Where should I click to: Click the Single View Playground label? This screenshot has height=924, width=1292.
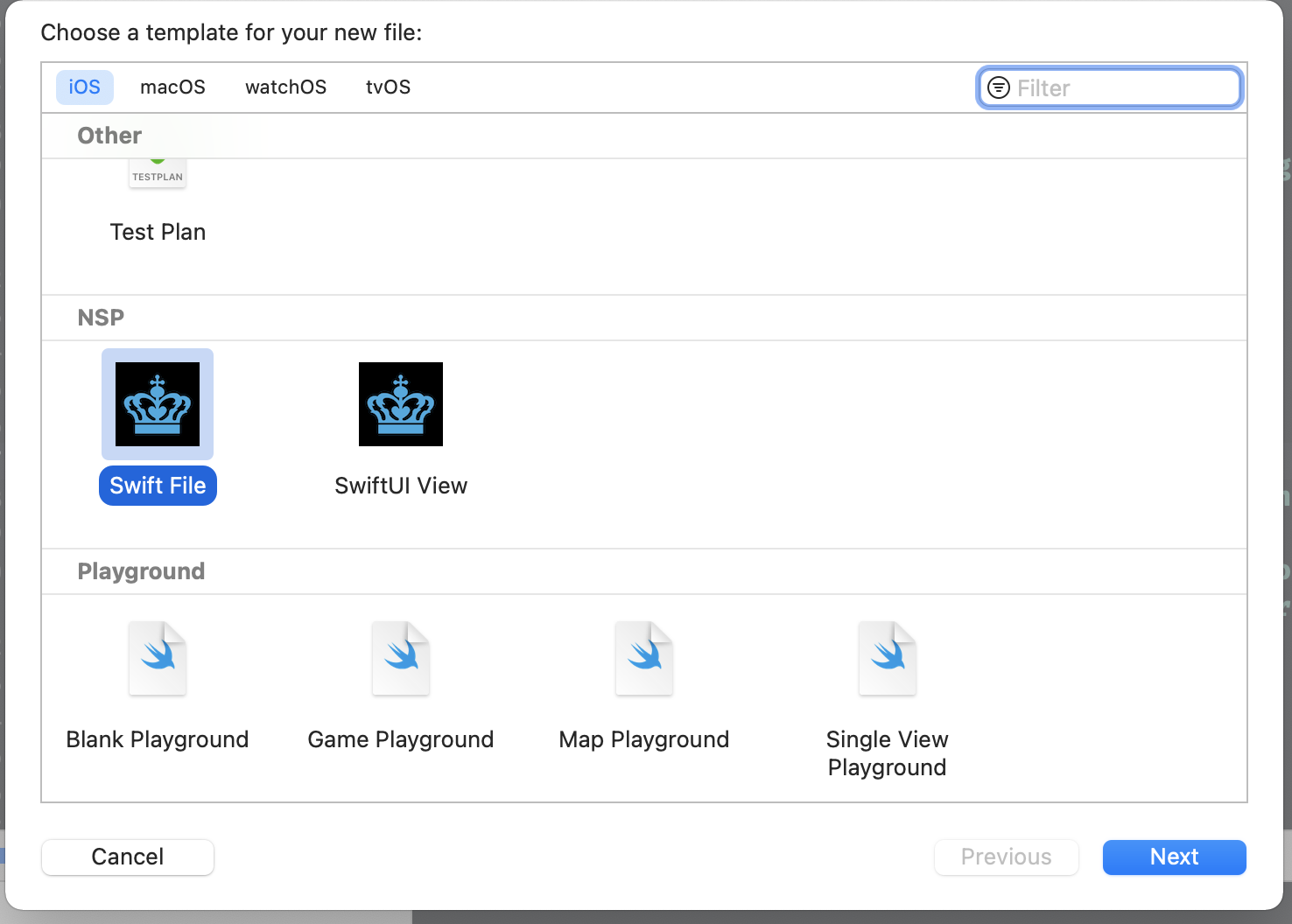(x=887, y=753)
